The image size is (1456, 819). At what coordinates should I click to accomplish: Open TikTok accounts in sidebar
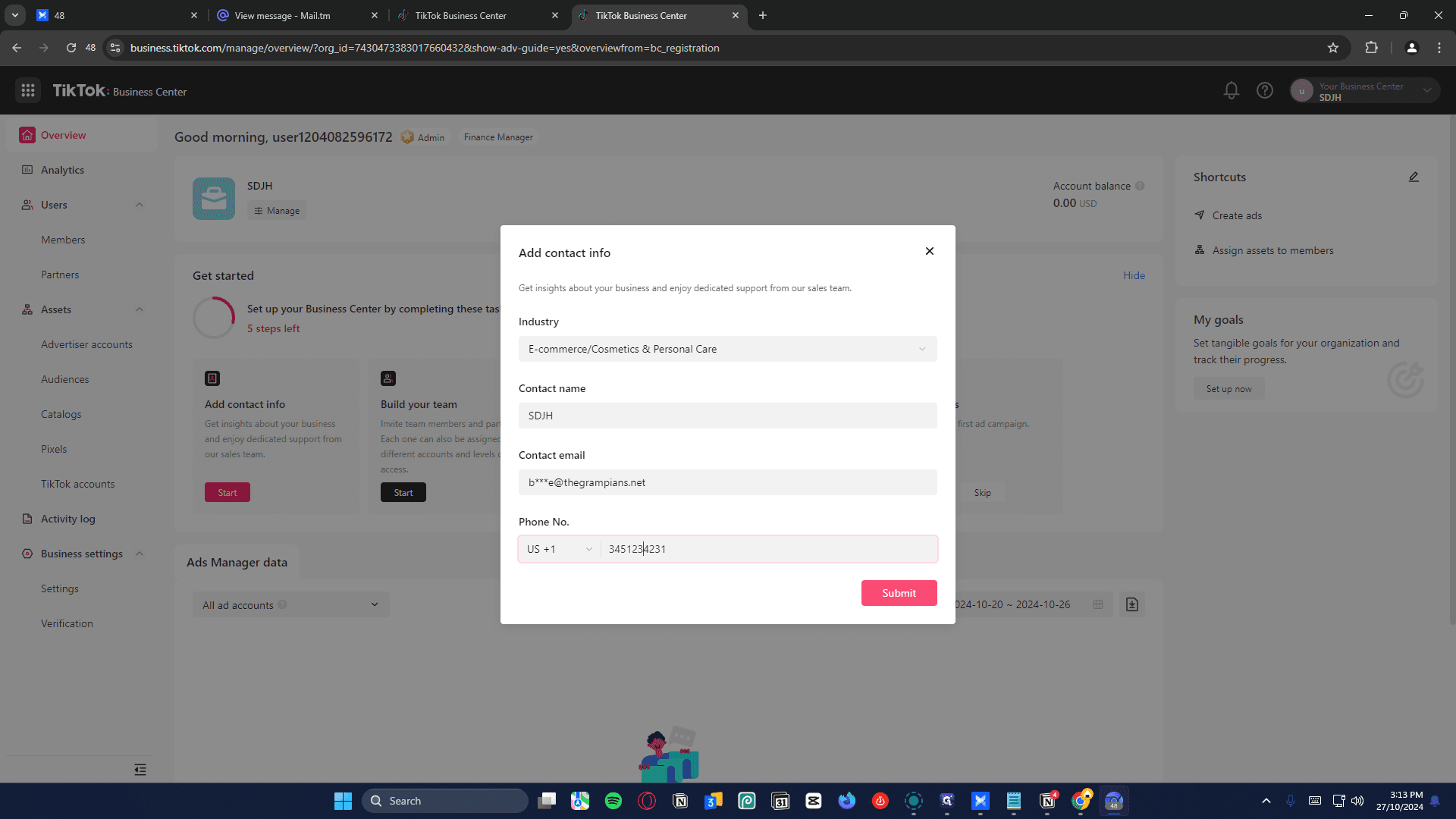78,484
